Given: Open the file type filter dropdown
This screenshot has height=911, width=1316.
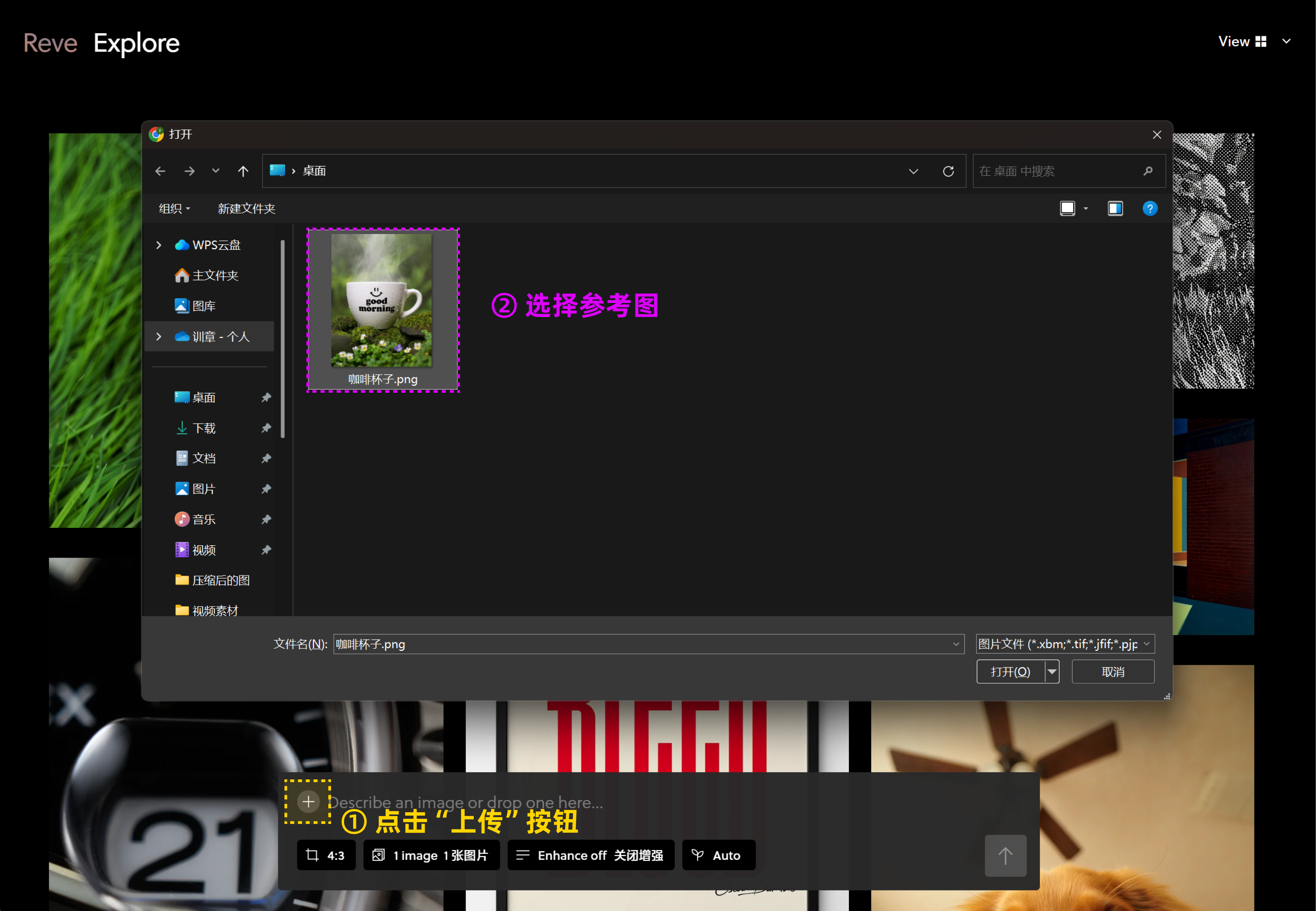Looking at the screenshot, I should [x=1065, y=644].
